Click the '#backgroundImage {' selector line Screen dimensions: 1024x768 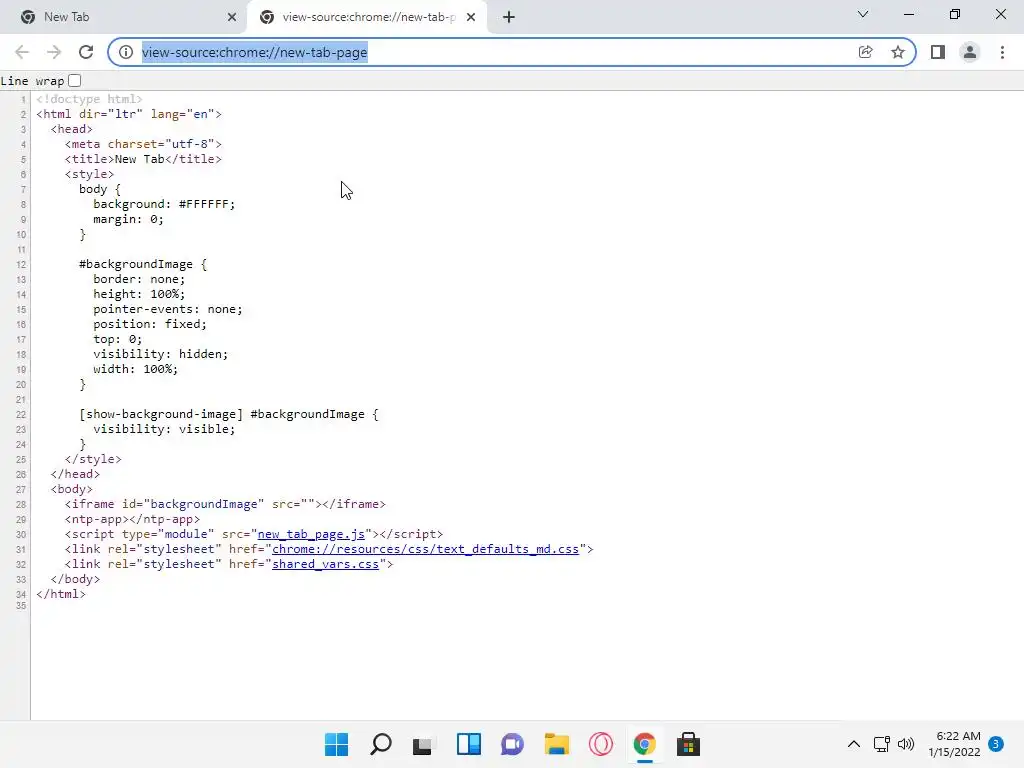(x=143, y=264)
